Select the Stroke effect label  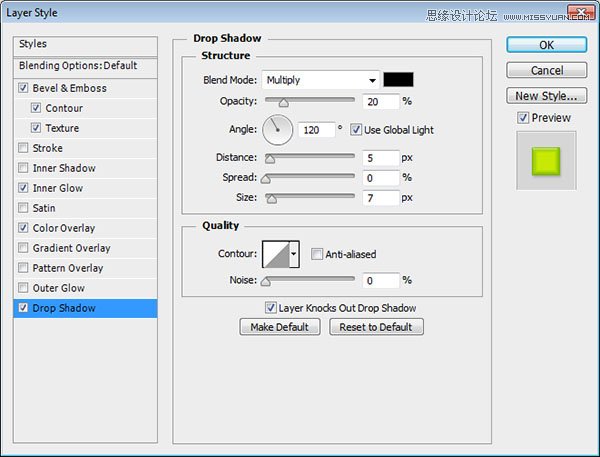[47, 148]
